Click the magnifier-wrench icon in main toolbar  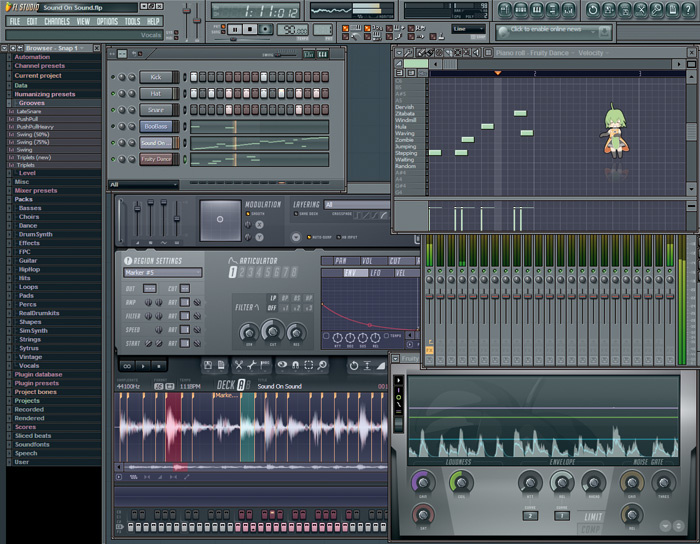pyautogui.click(x=657, y=10)
